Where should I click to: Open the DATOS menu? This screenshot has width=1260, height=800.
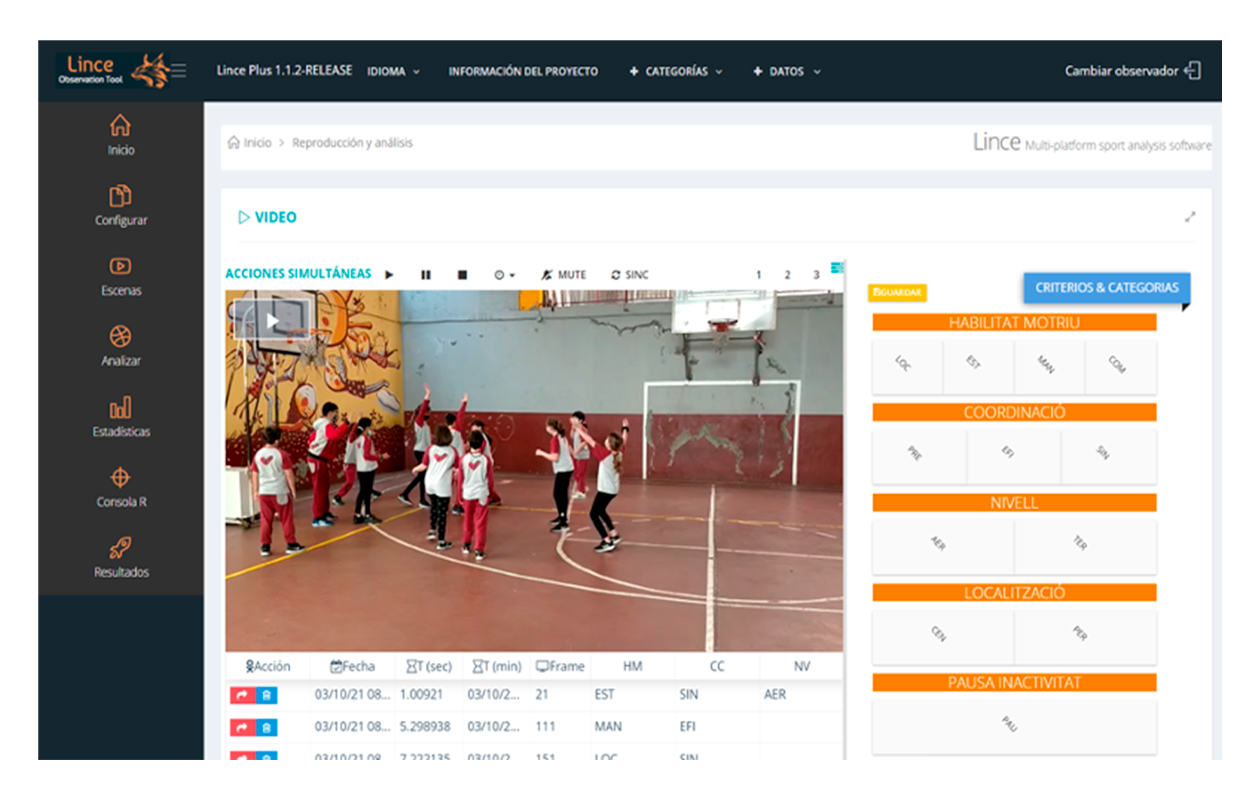pos(787,72)
